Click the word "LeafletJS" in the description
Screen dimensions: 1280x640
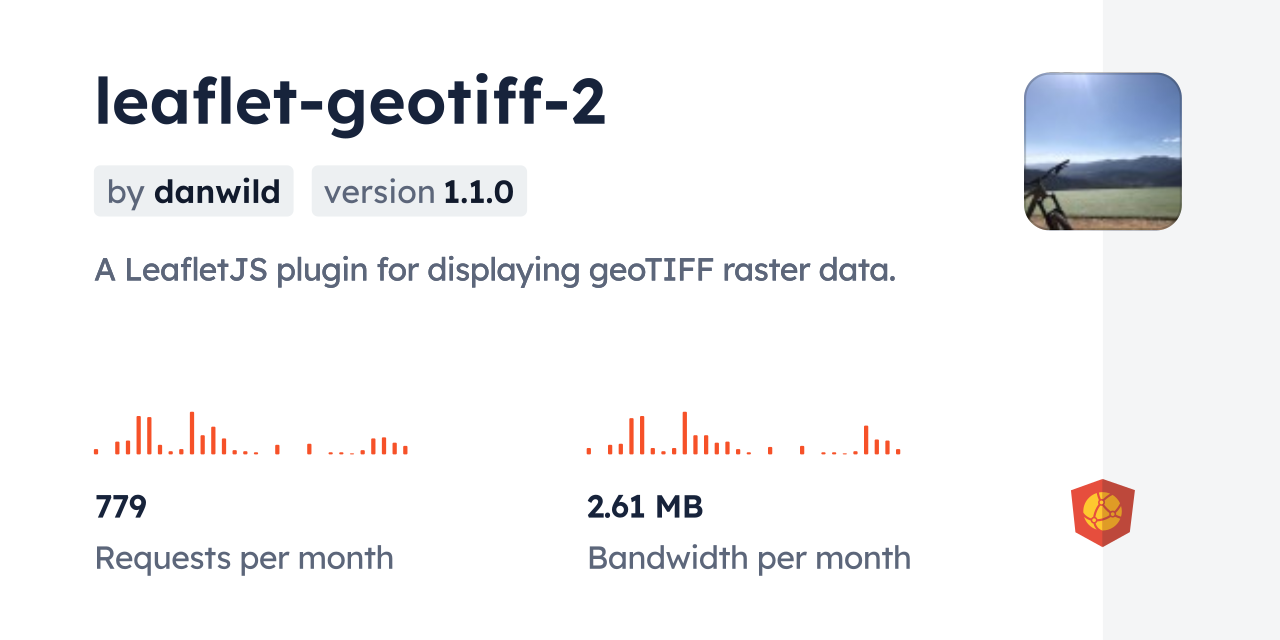click(x=194, y=269)
